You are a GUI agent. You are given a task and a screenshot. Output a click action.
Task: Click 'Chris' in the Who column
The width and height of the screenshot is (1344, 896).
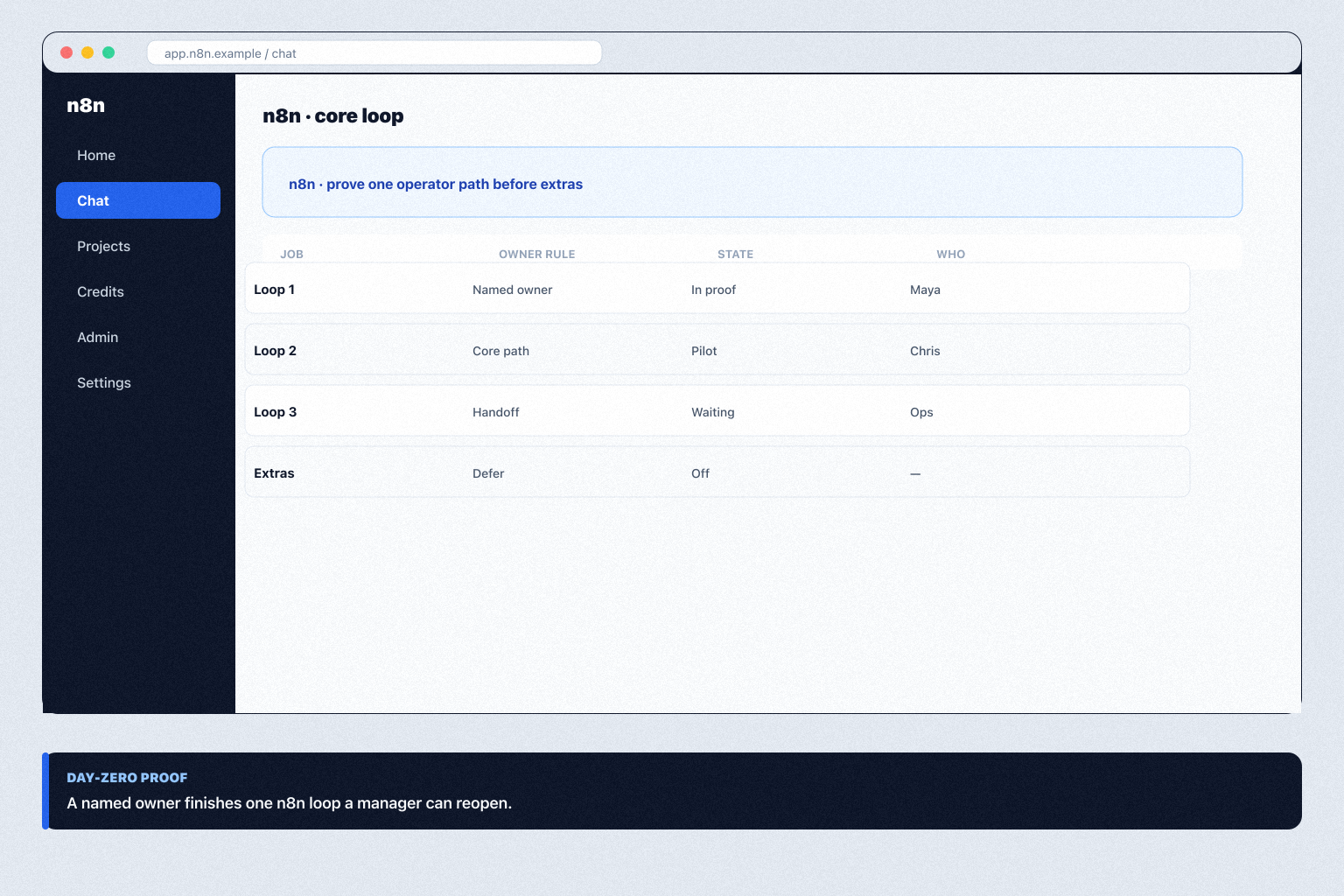[925, 351]
